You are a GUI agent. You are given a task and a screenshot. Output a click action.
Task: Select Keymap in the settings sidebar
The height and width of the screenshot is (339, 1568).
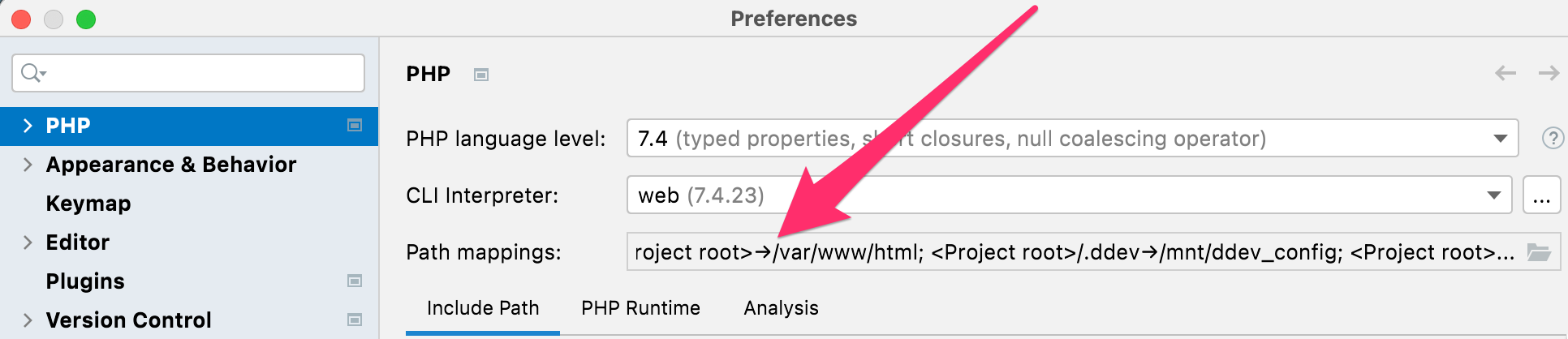(x=88, y=204)
